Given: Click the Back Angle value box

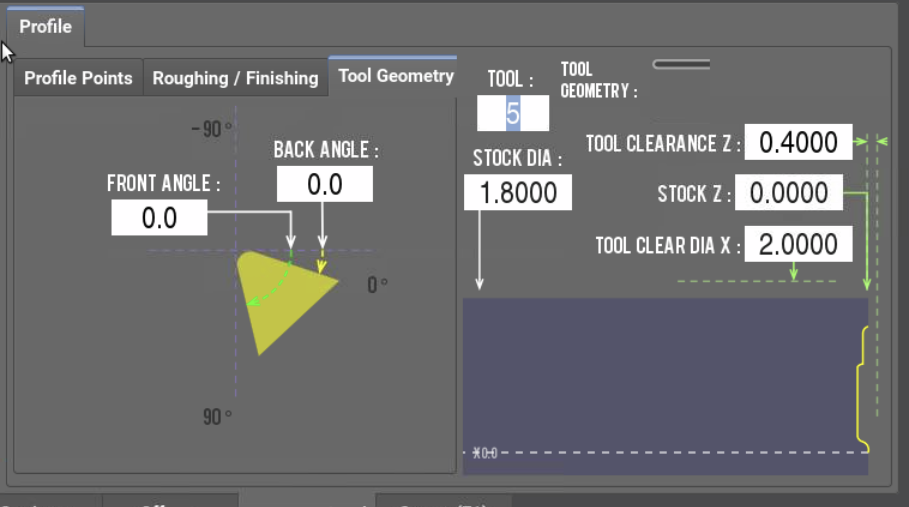Looking at the screenshot, I should 325,184.
